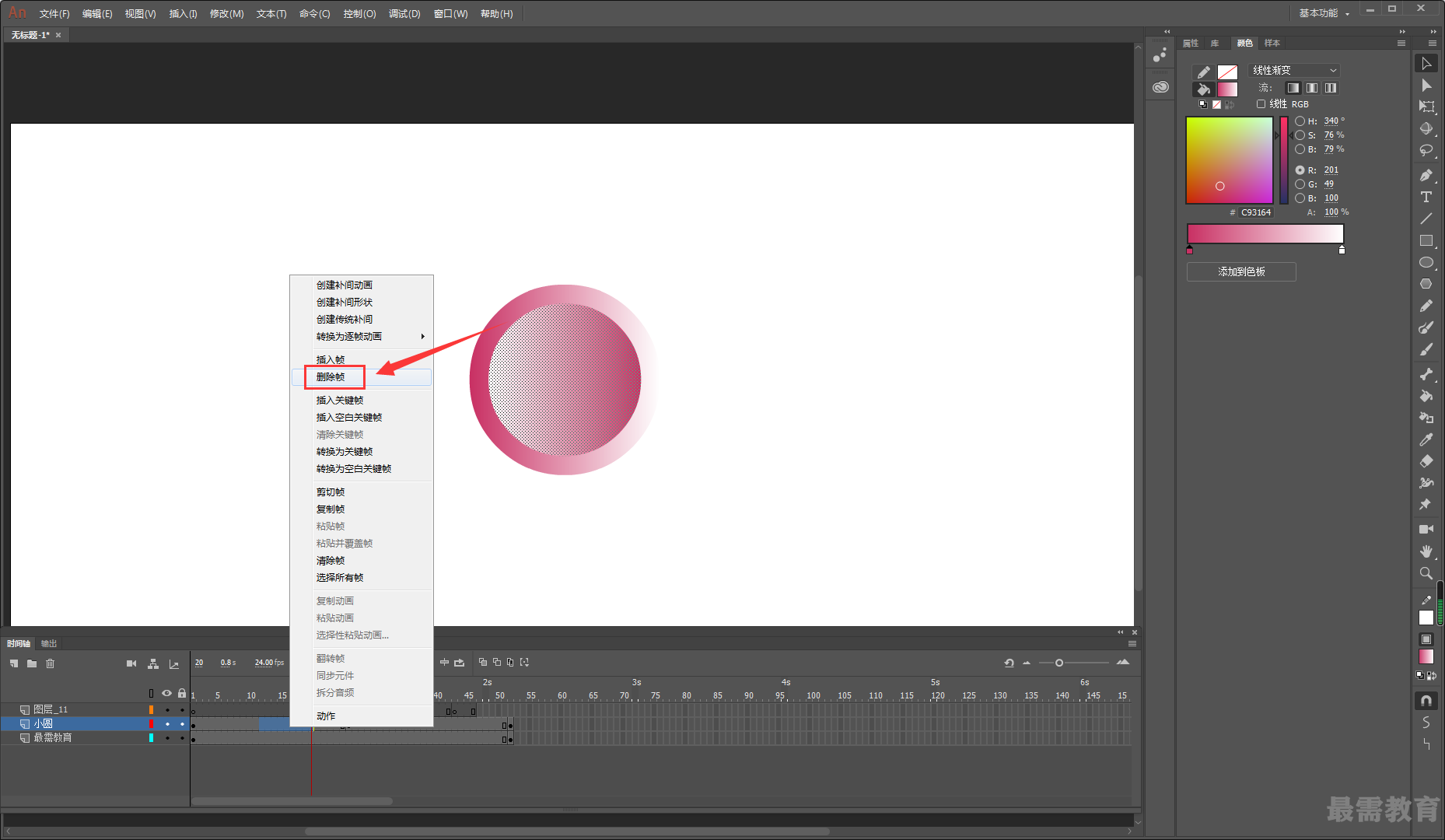The width and height of the screenshot is (1445, 840).
Task: Select the PolyStar polygon tool
Action: click(x=1426, y=284)
